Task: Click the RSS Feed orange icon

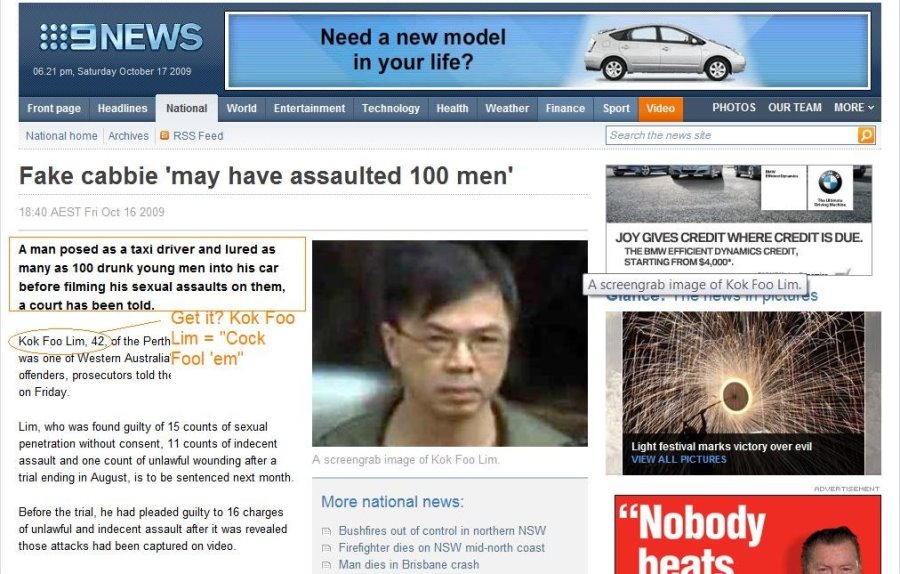Action: [x=165, y=135]
